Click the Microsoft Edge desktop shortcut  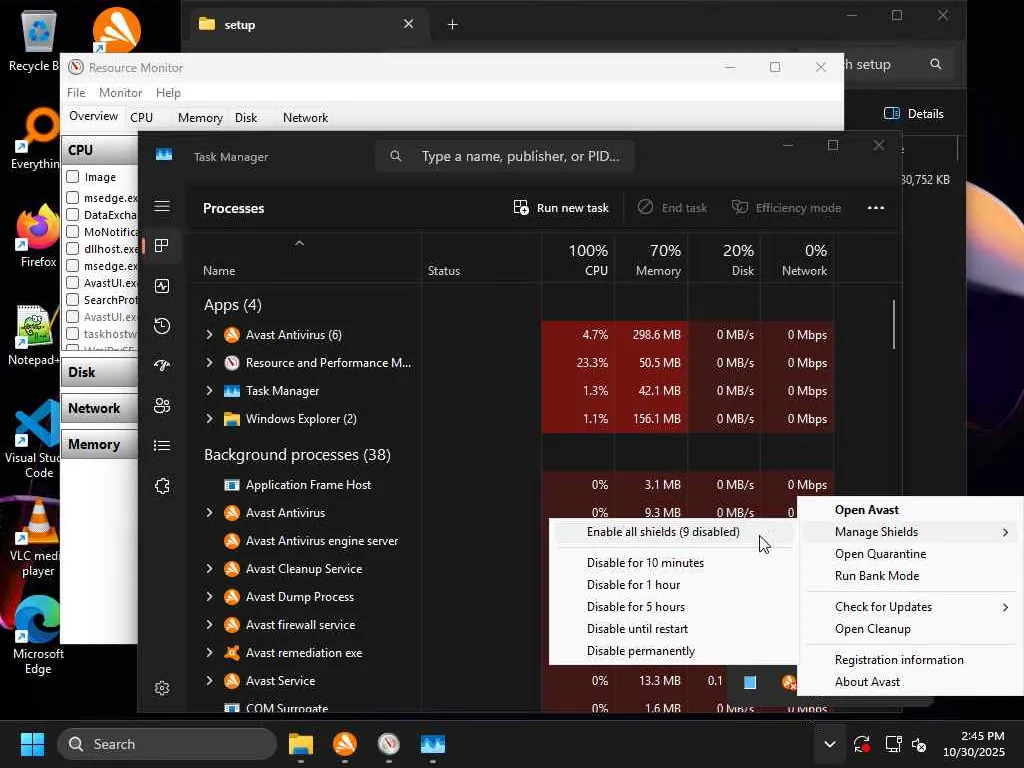tap(38, 635)
